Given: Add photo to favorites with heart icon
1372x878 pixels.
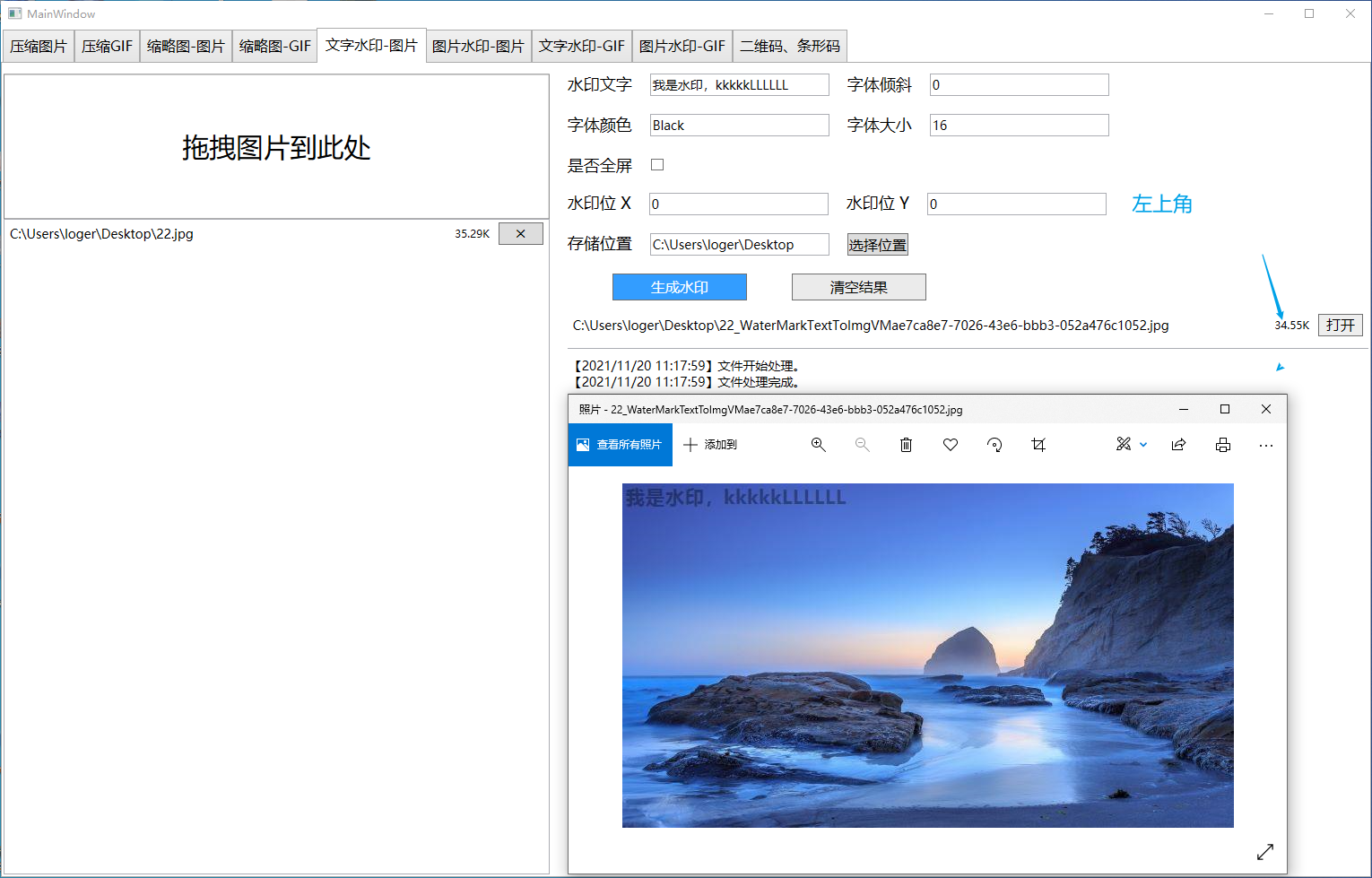Looking at the screenshot, I should point(951,445).
